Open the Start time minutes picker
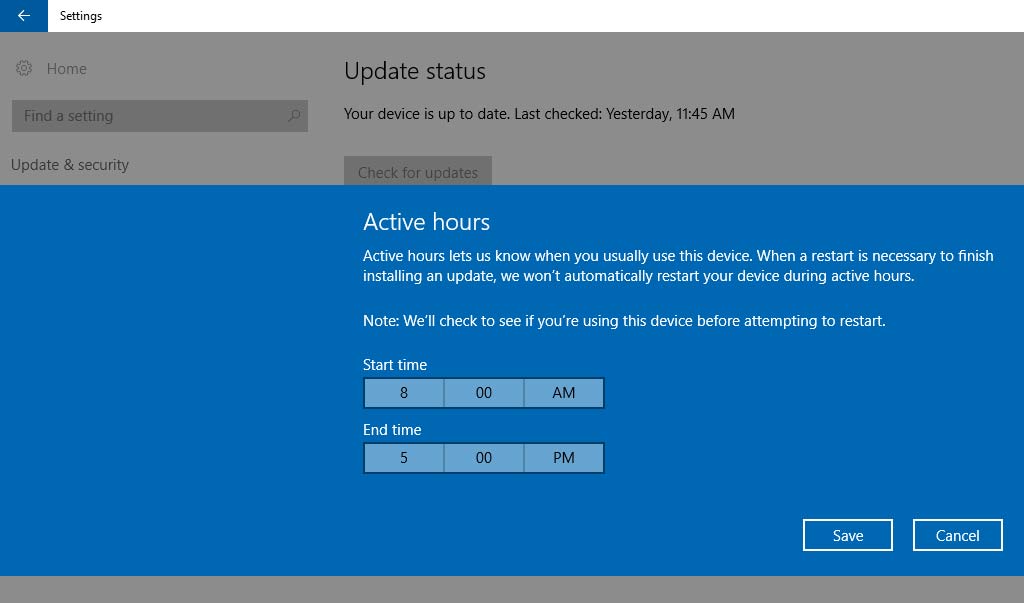 [x=484, y=393]
